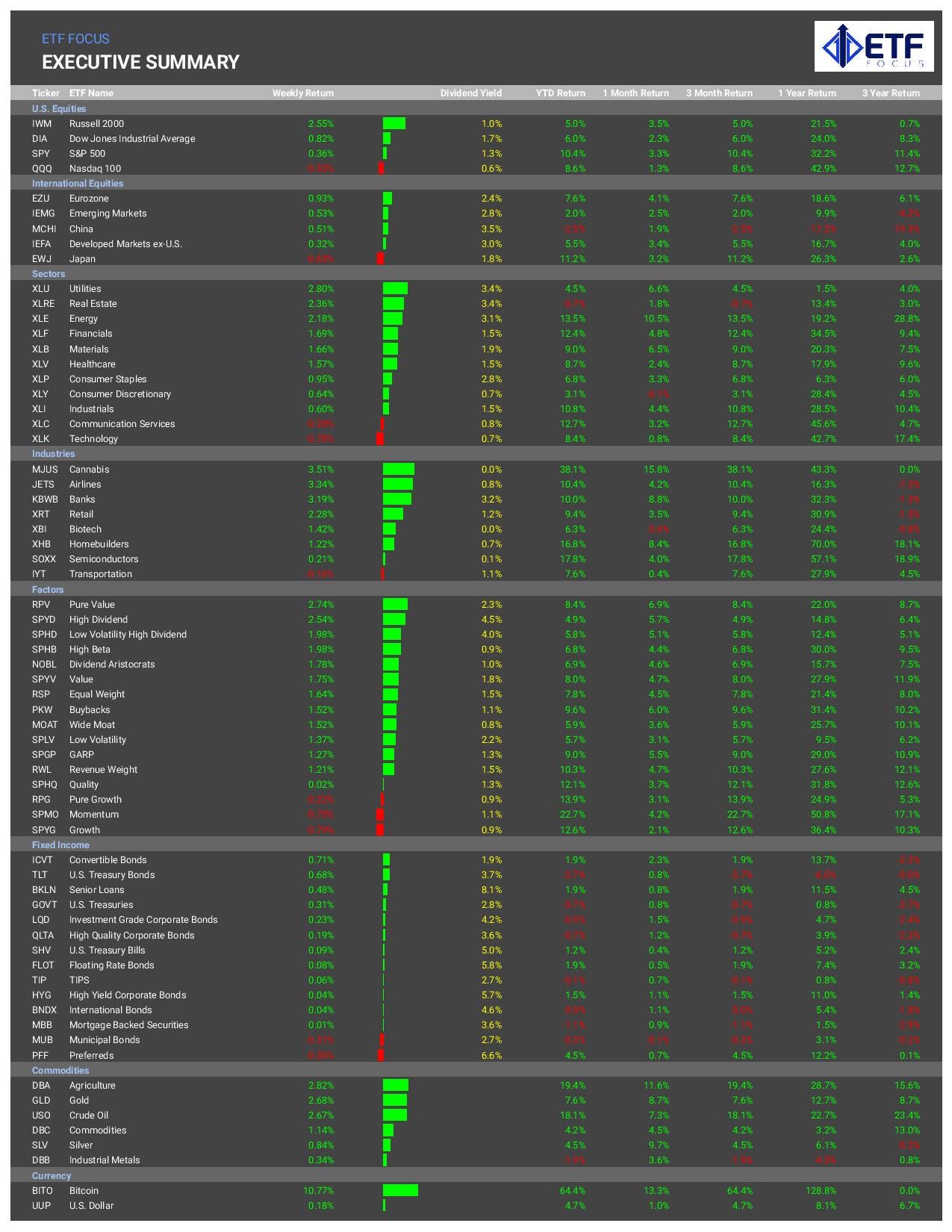
Task: Click the Industries section heading
Action: tap(53, 453)
